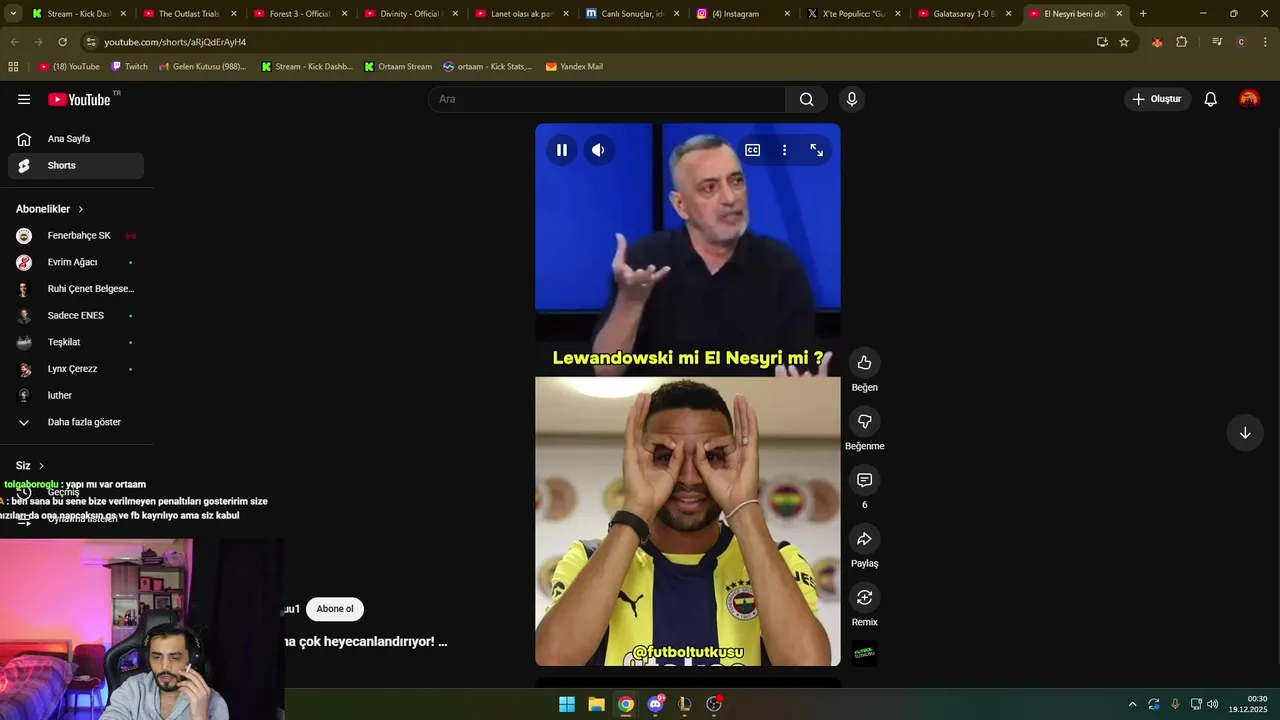Show hidden system tray icons
Viewport: 1280px width, 720px height.
pyautogui.click(x=1132, y=704)
